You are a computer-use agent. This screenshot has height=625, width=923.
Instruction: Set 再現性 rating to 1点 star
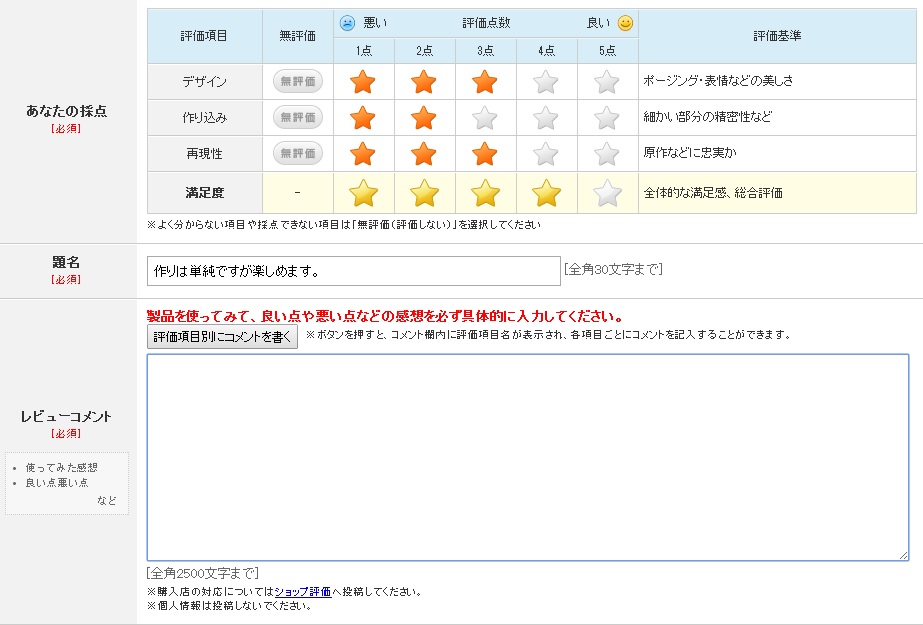point(363,154)
